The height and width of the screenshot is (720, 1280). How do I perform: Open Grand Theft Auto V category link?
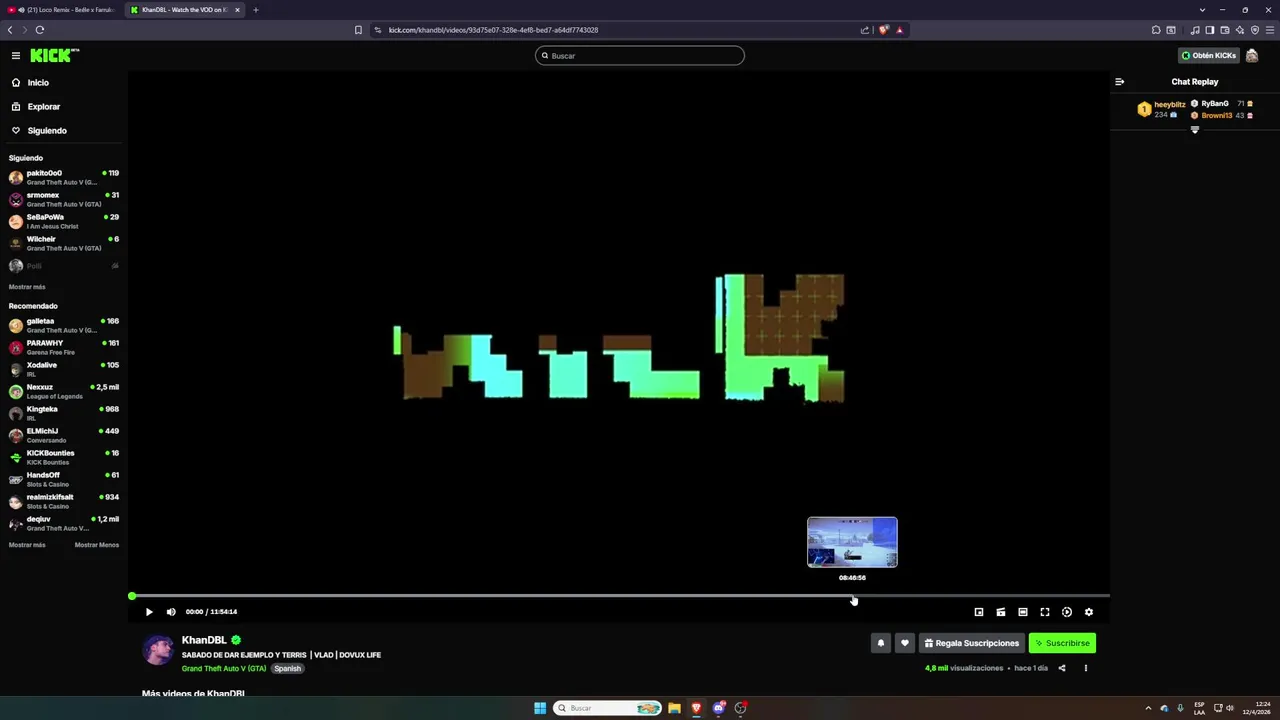tap(224, 668)
